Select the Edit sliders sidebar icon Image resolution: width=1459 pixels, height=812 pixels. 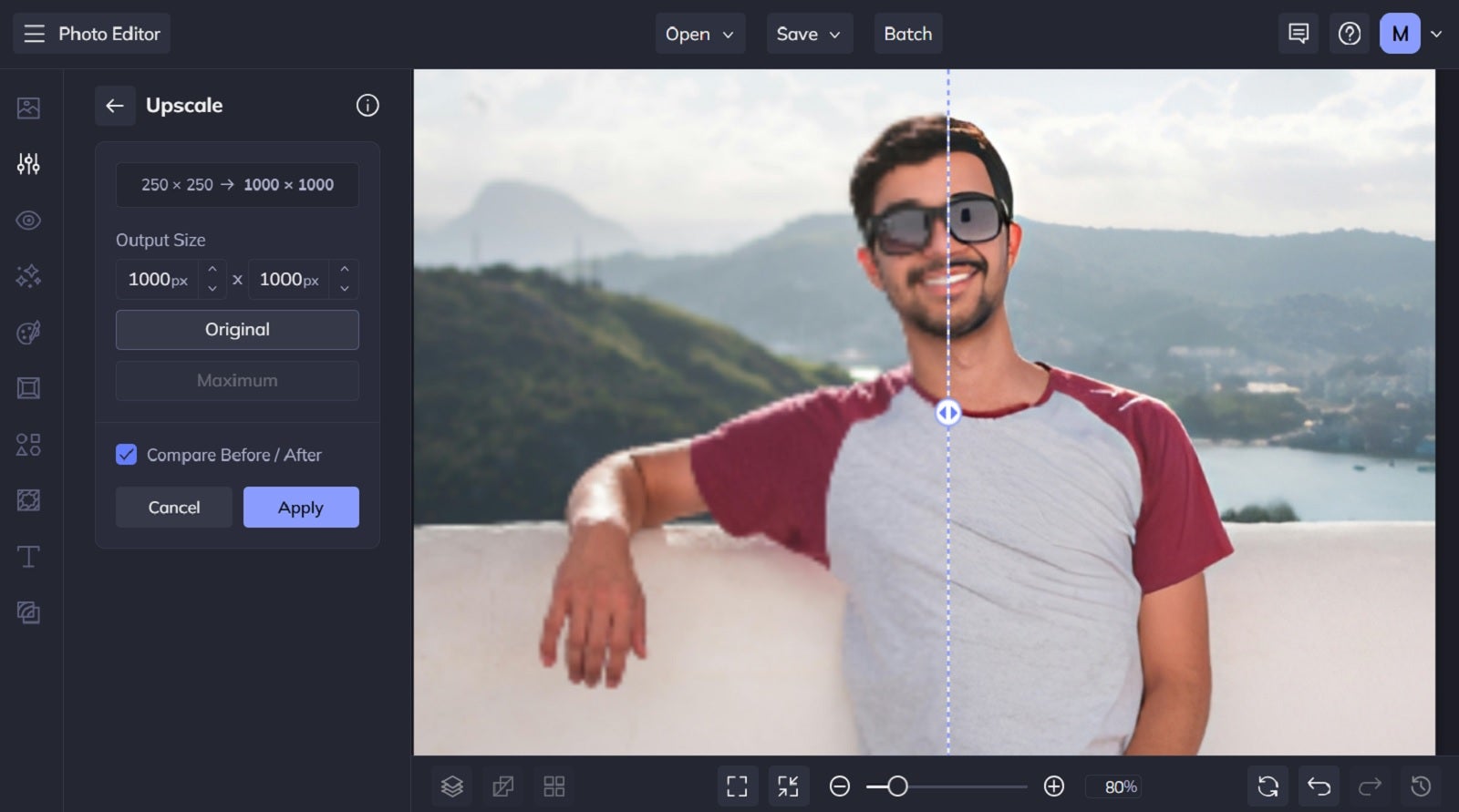28,164
